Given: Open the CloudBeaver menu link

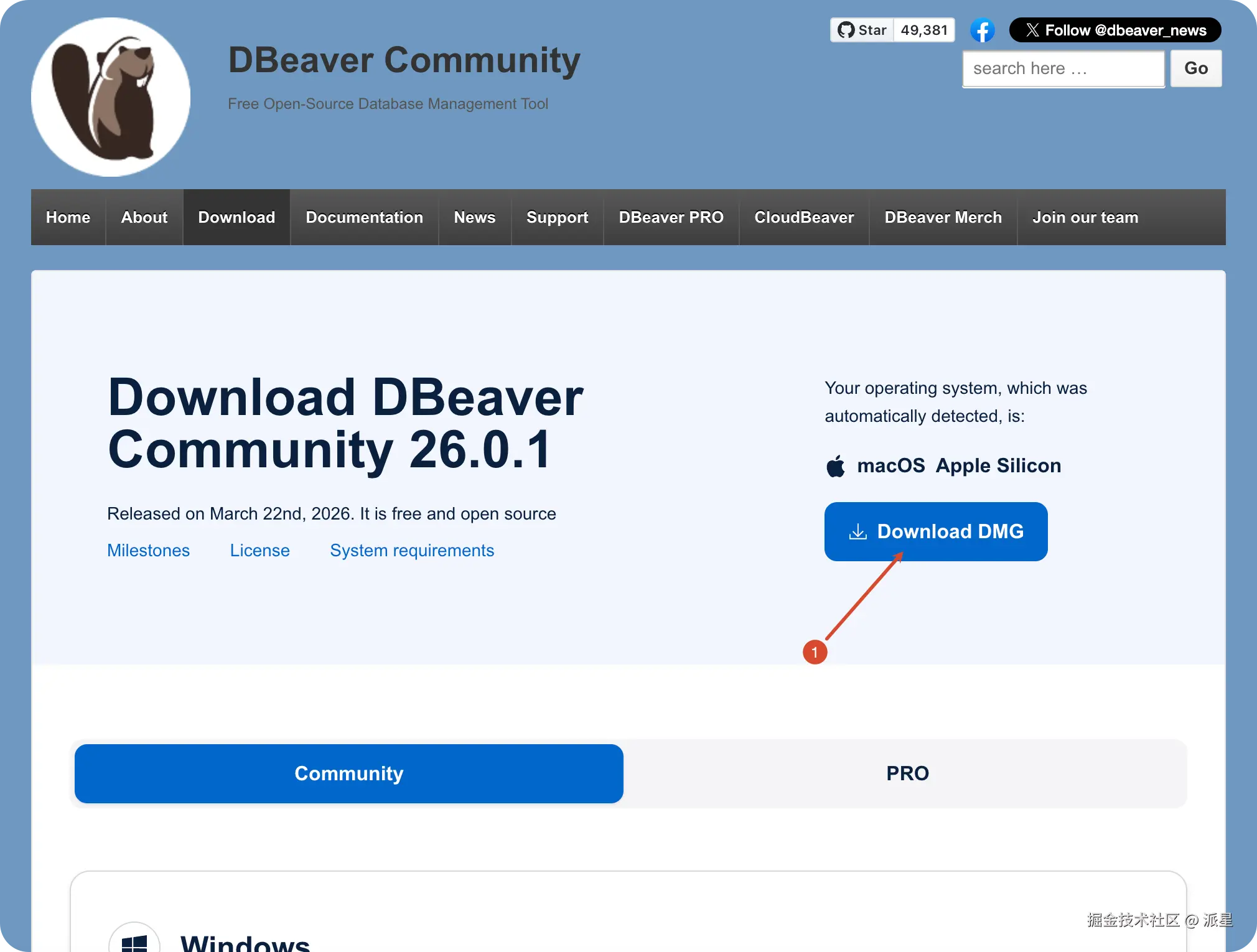Looking at the screenshot, I should coord(804,217).
